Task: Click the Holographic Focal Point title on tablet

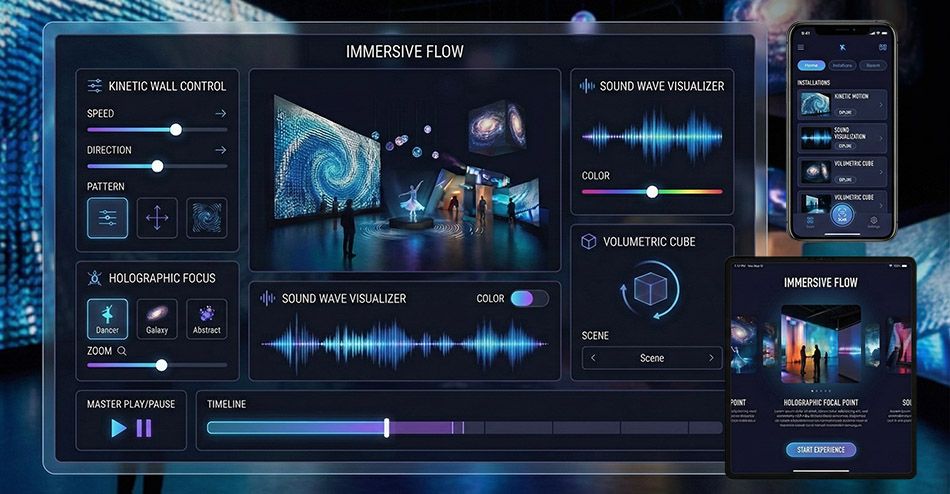Action: click(820, 402)
